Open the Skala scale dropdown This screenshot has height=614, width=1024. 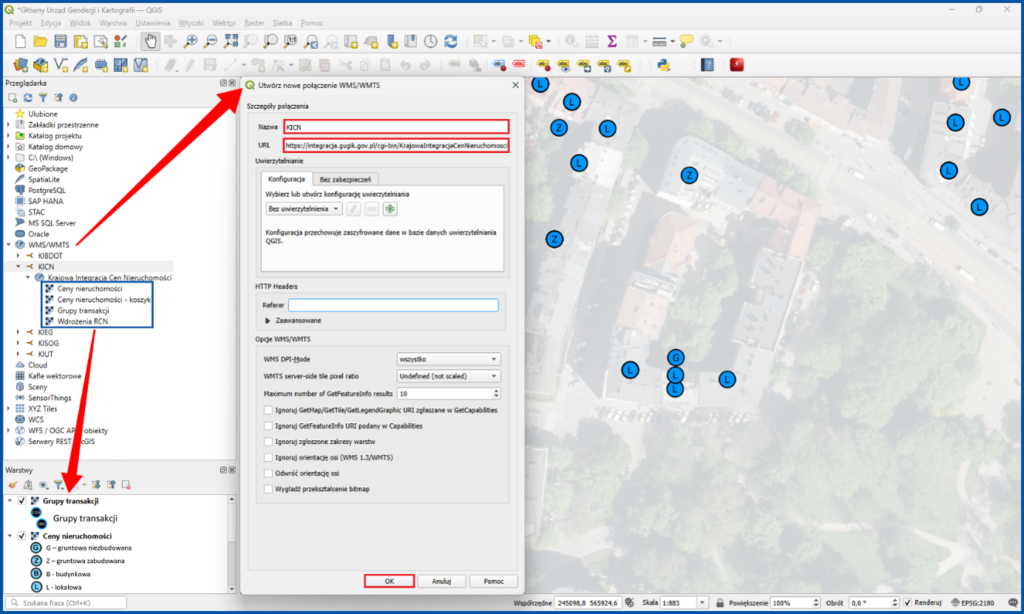click(702, 603)
